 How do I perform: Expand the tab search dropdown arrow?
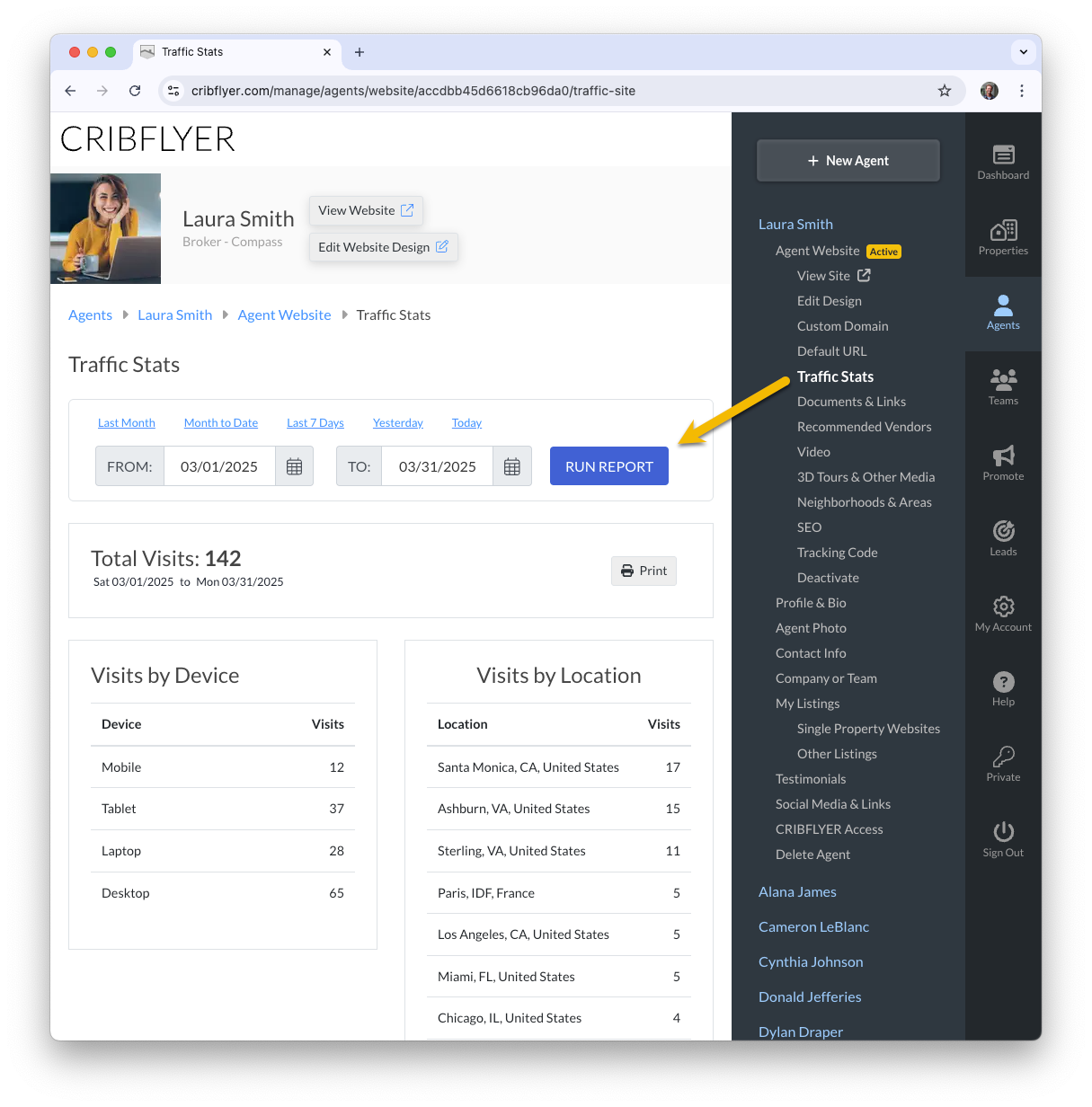click(1024, 52)
